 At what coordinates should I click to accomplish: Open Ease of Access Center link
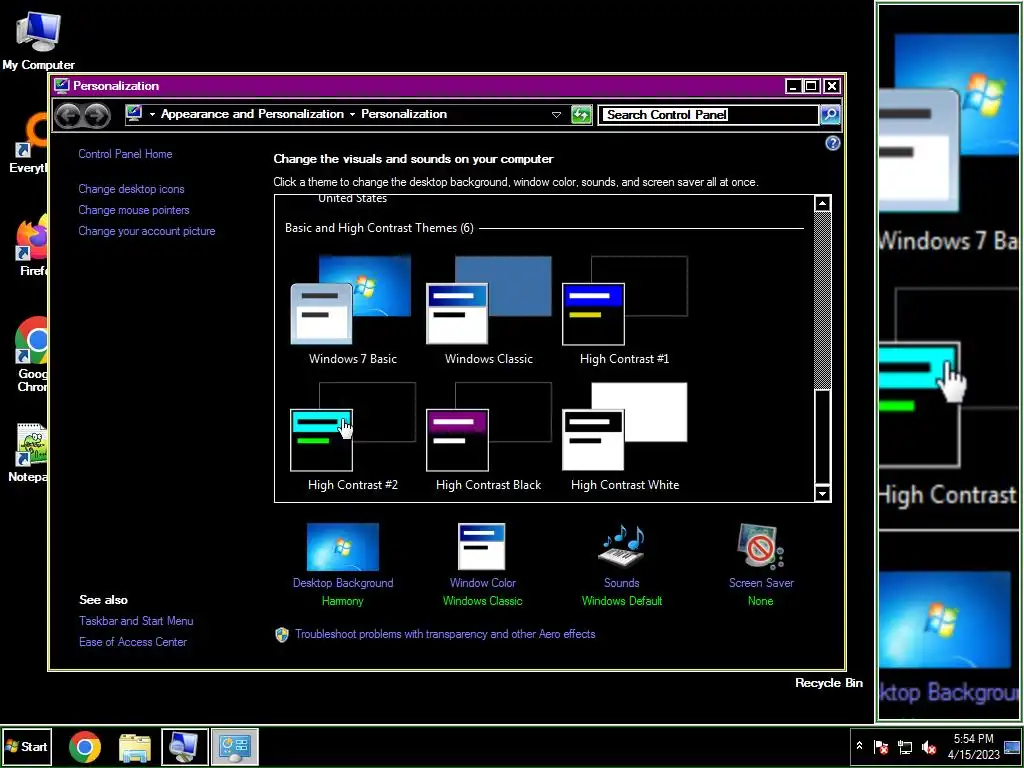pyautogui.click(x=133, y=642)
